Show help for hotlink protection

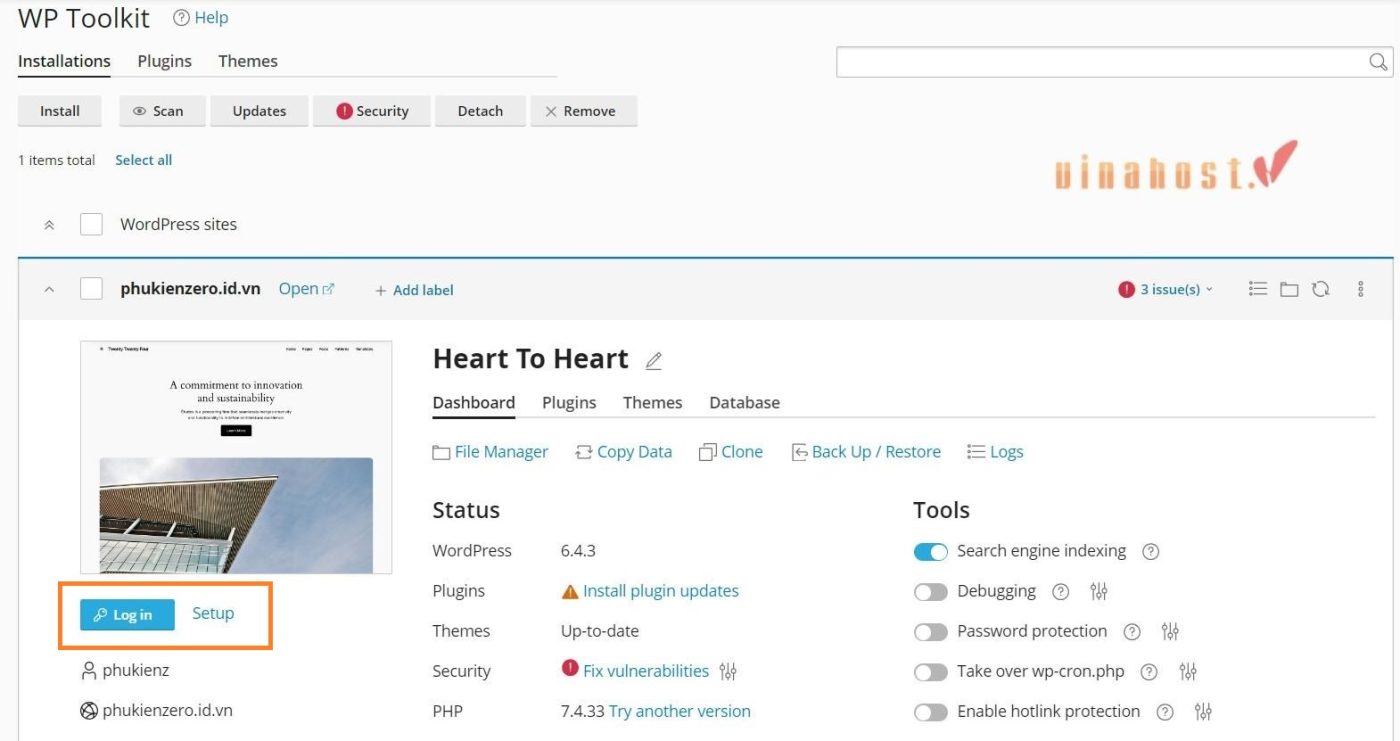1165,711
